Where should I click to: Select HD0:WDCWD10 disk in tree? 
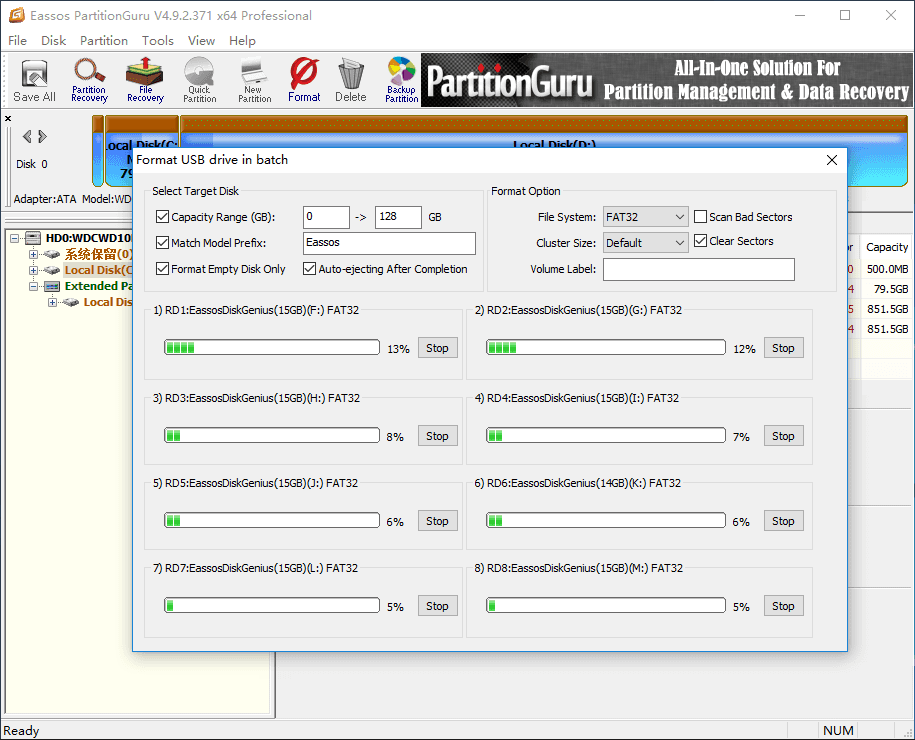[x=89, y=238]
